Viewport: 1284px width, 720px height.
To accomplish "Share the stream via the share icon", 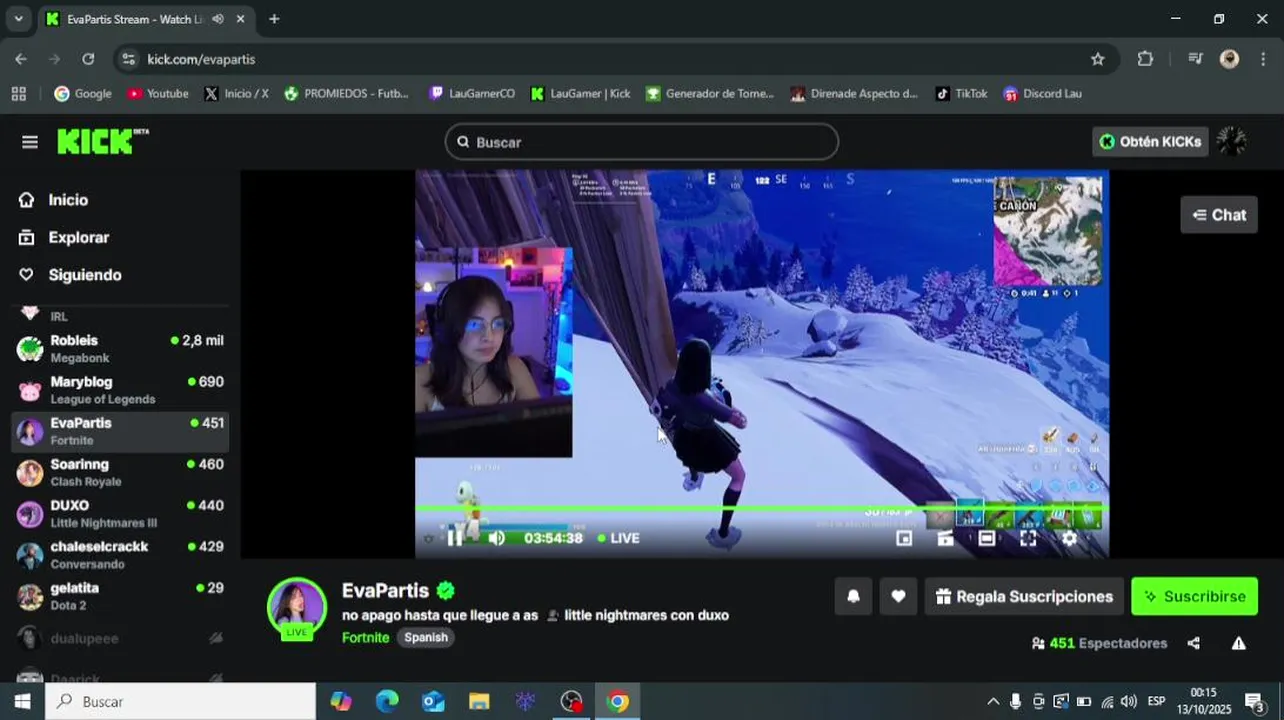I will coord(1193,643).
